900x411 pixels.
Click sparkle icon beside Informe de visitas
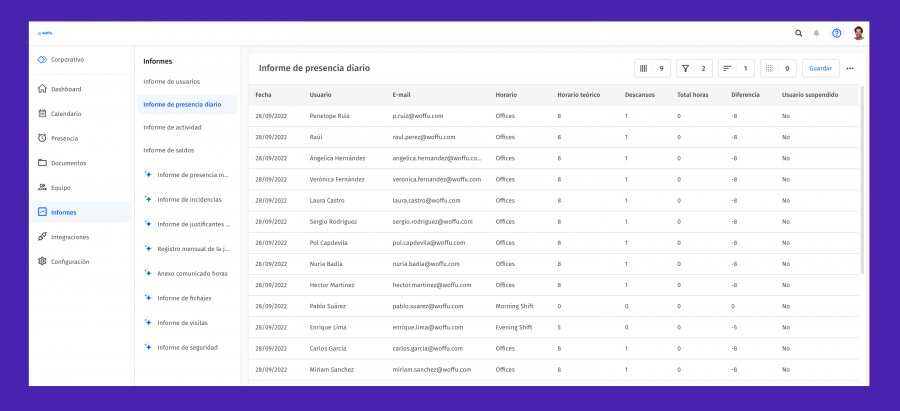click(x=148, y=323)
